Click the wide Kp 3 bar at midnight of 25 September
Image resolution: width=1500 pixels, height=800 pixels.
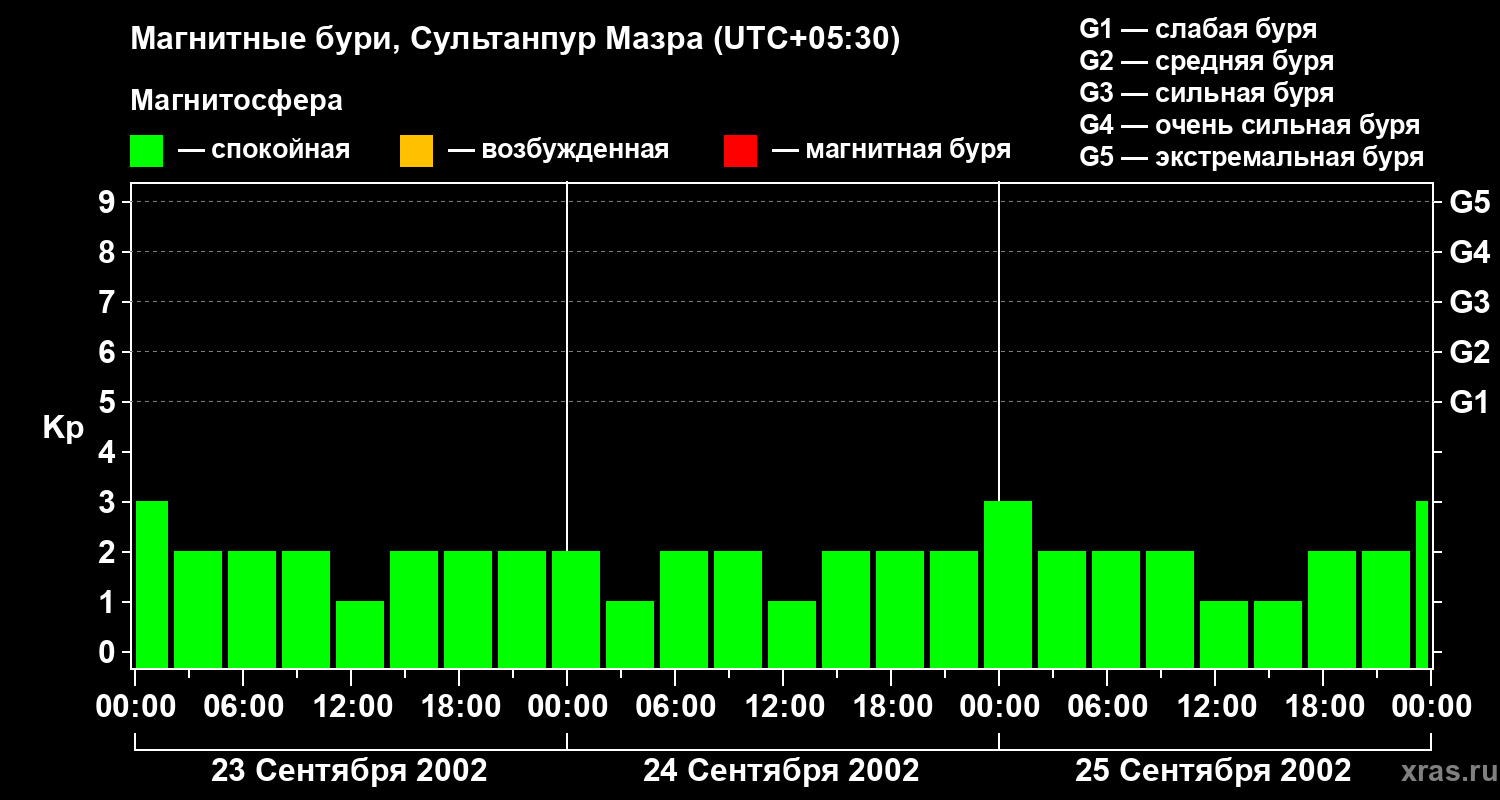tap(1008, 584)
